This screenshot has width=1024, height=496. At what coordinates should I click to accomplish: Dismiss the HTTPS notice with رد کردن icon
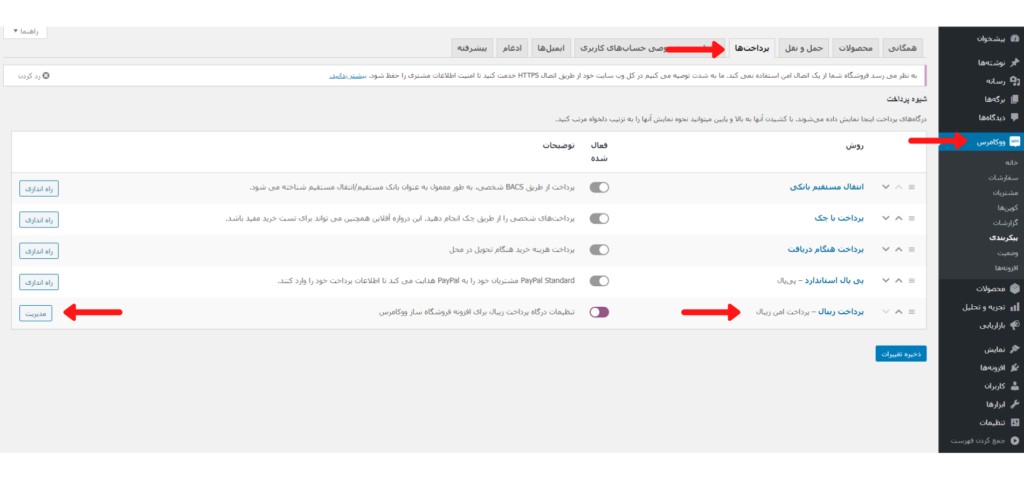coord(46,76)
